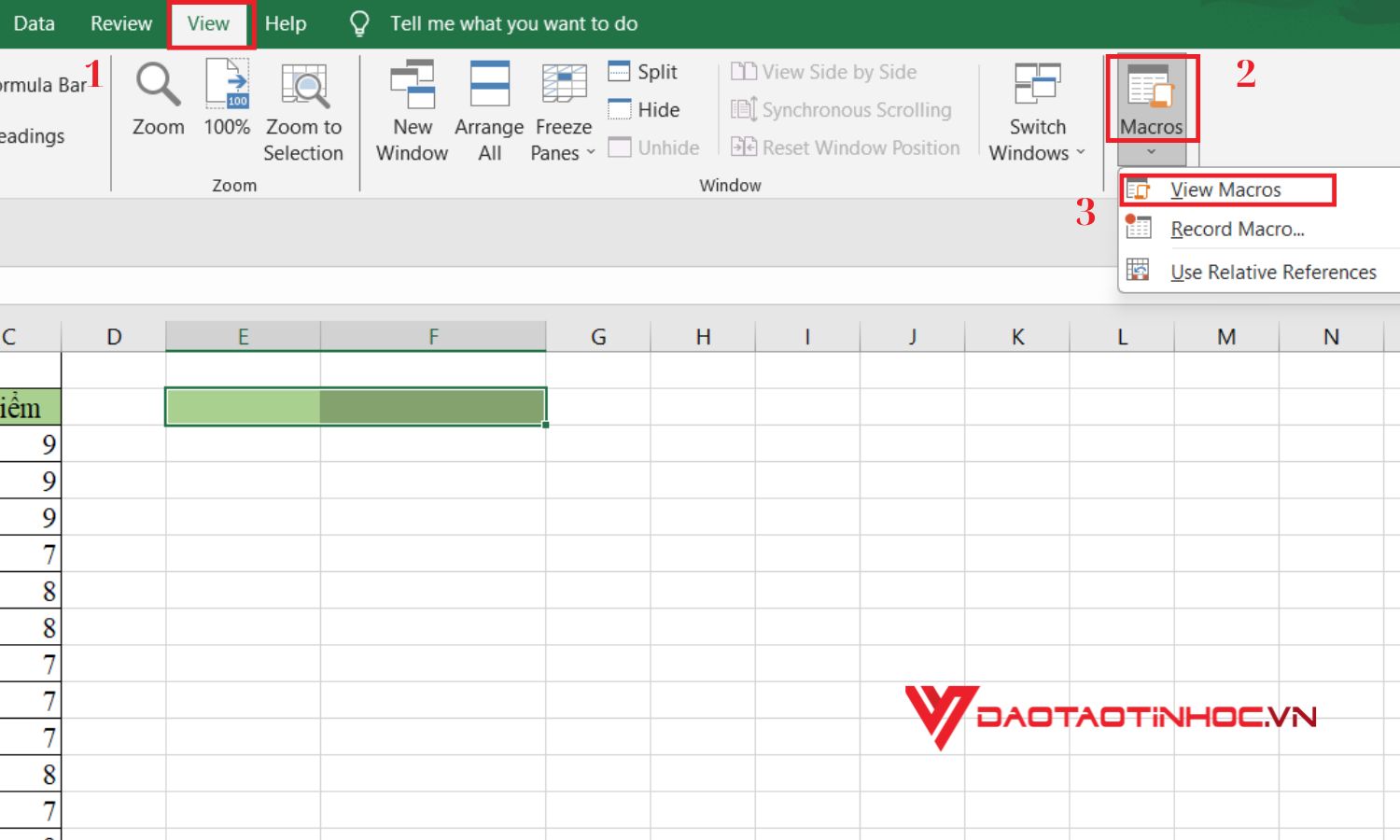This screenshot has height=840, width=1400.
Task: Click the Split window icon
Action: (620, 72)
